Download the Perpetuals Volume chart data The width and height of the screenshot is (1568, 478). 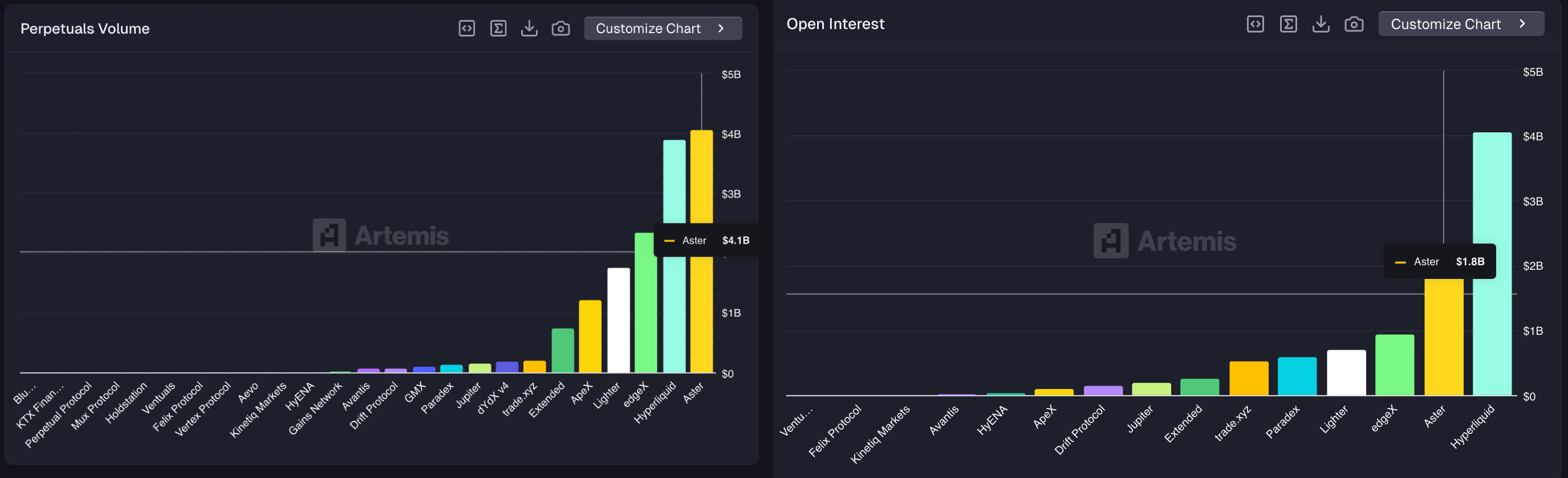click(x=529, y=29)
